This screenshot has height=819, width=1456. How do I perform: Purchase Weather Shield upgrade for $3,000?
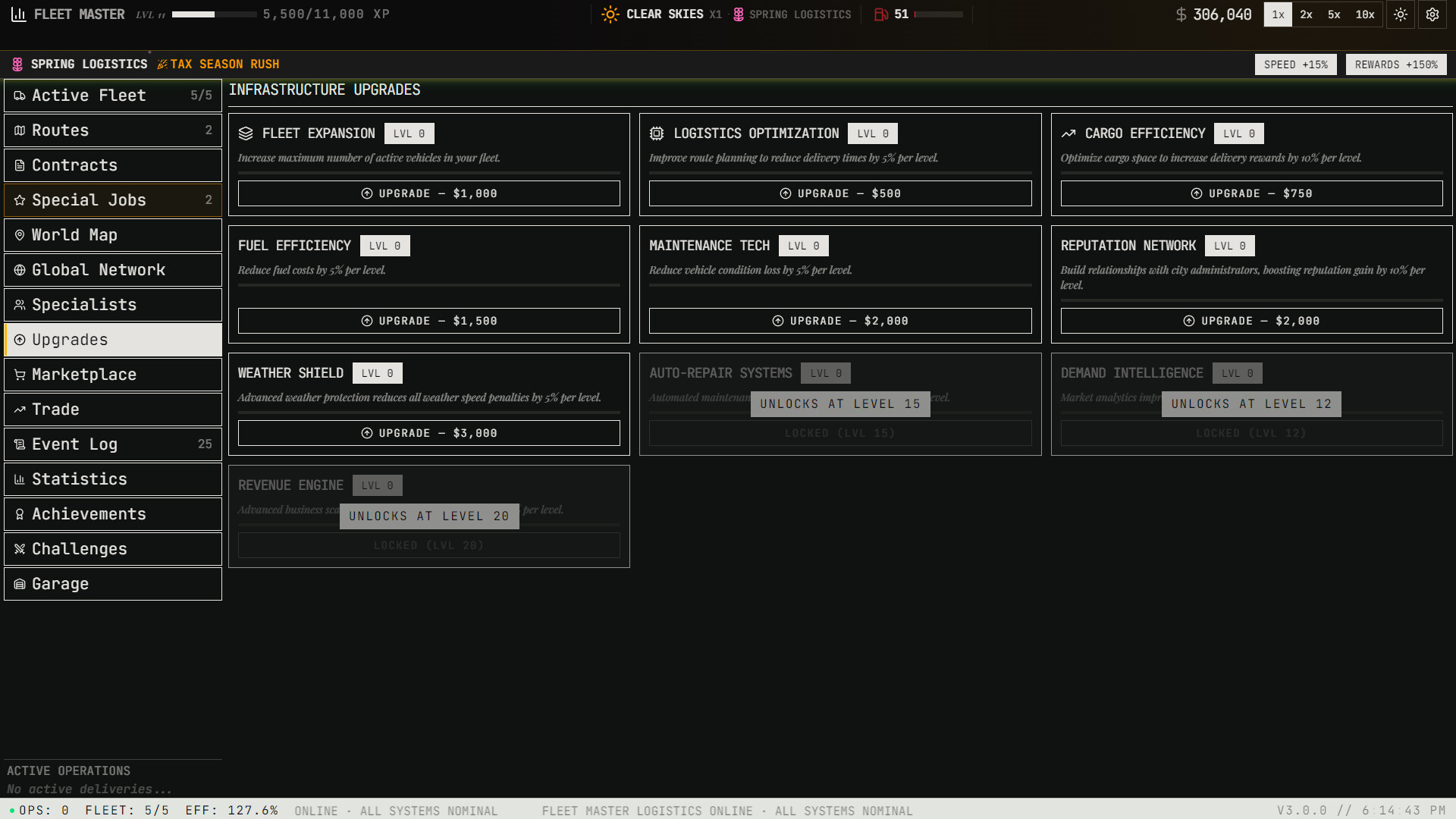pos(428,433)
